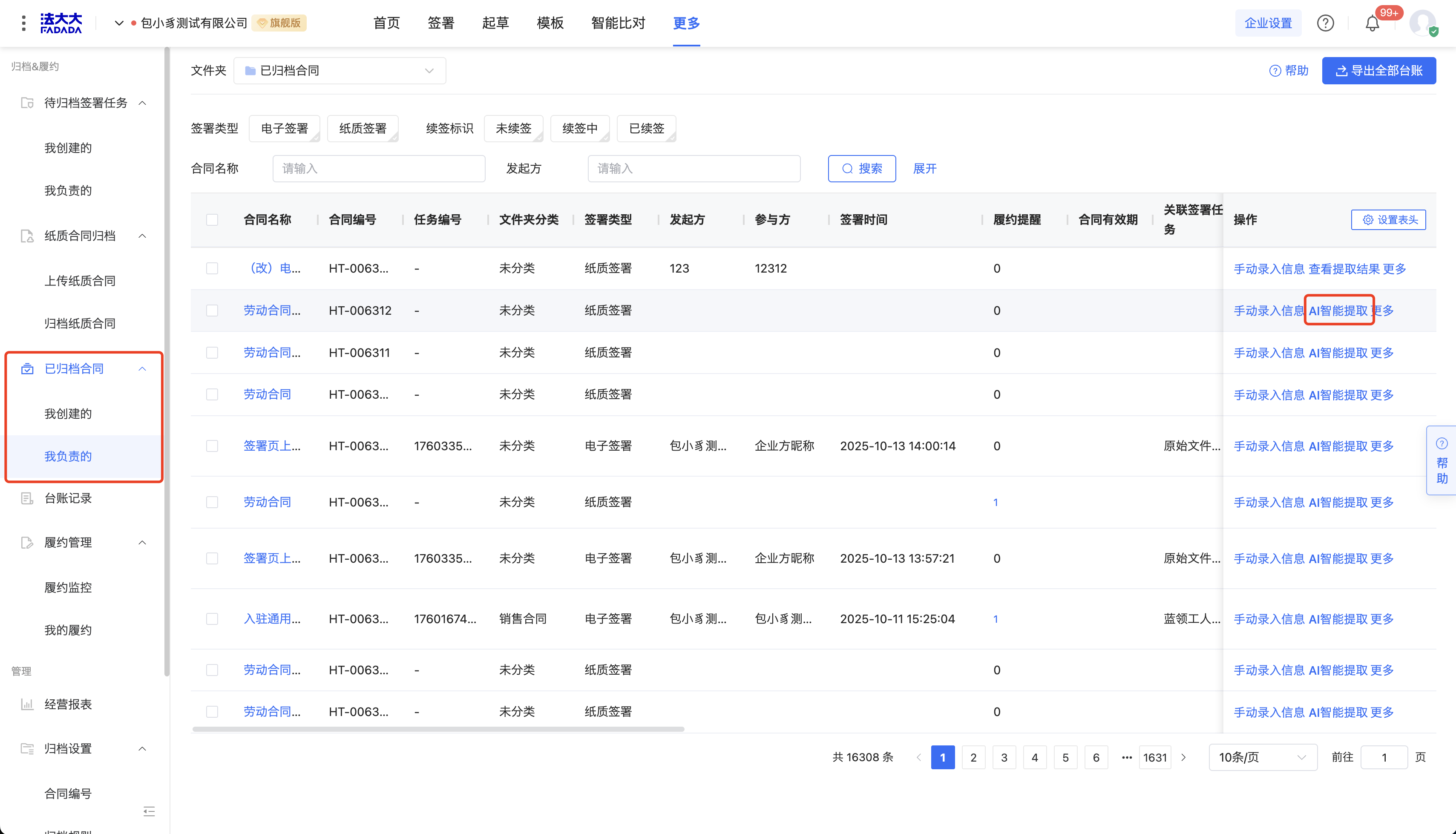
Task: Open the help question mark icon in the top bar
Action: 1325,23
